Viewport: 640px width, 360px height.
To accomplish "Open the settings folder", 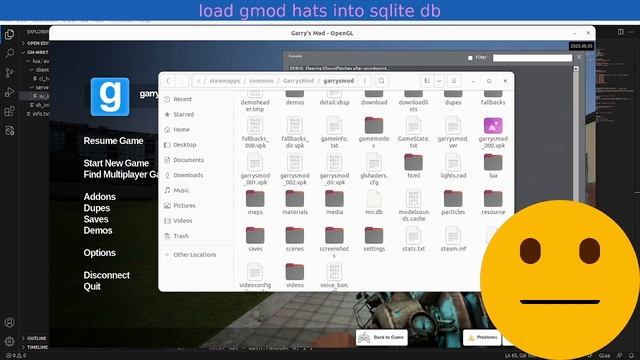I will (374, 239).
